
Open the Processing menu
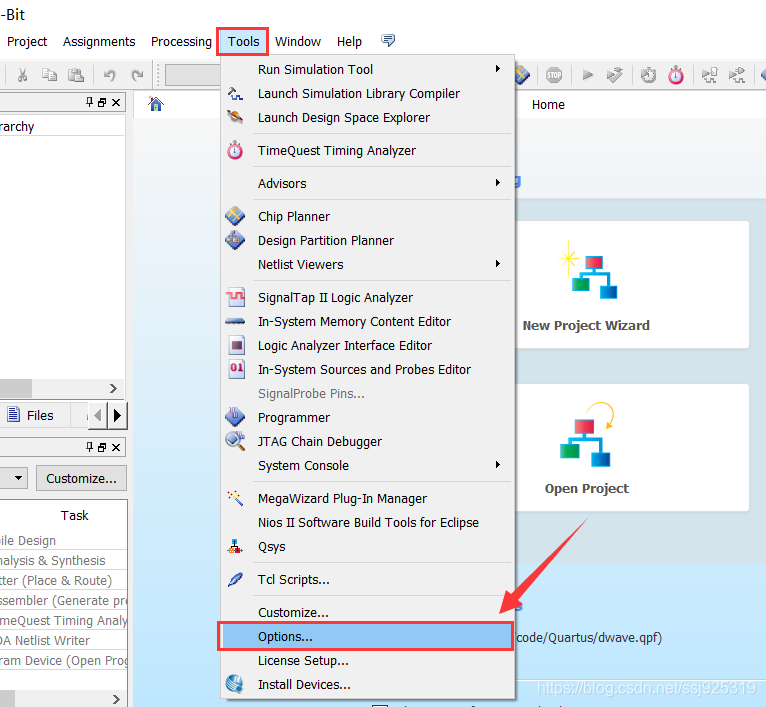click(181, 42)
